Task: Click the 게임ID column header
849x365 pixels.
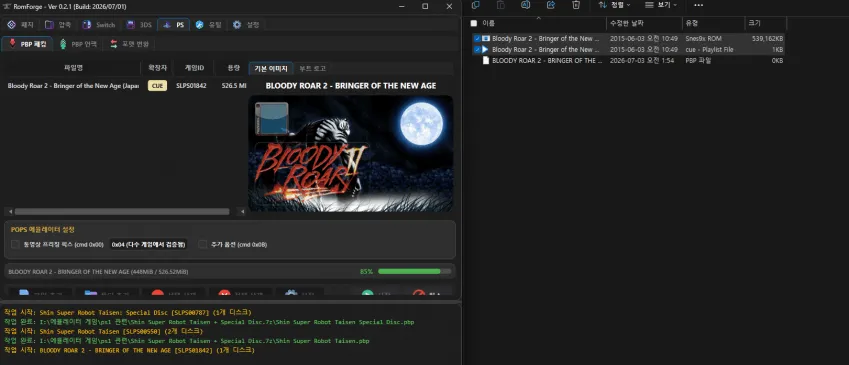Action: [194, 68]
